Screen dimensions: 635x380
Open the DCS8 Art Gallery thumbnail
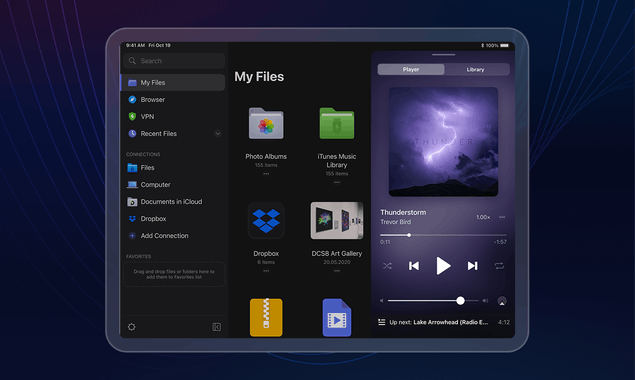(x=337, y=221)
